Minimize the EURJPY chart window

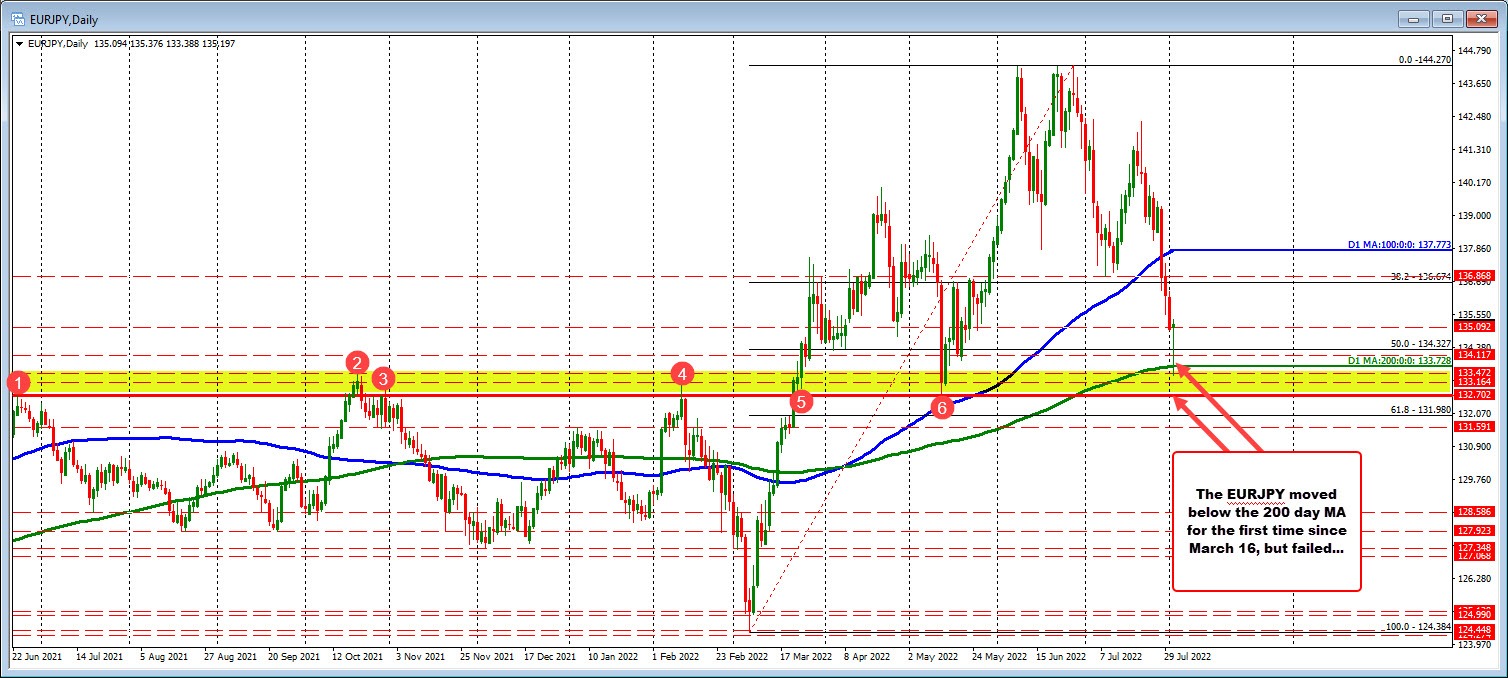click(1413, 18)
